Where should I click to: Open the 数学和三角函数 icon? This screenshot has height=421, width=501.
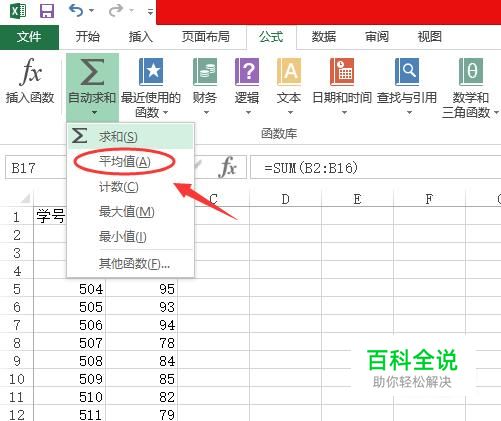coord(471,71)
